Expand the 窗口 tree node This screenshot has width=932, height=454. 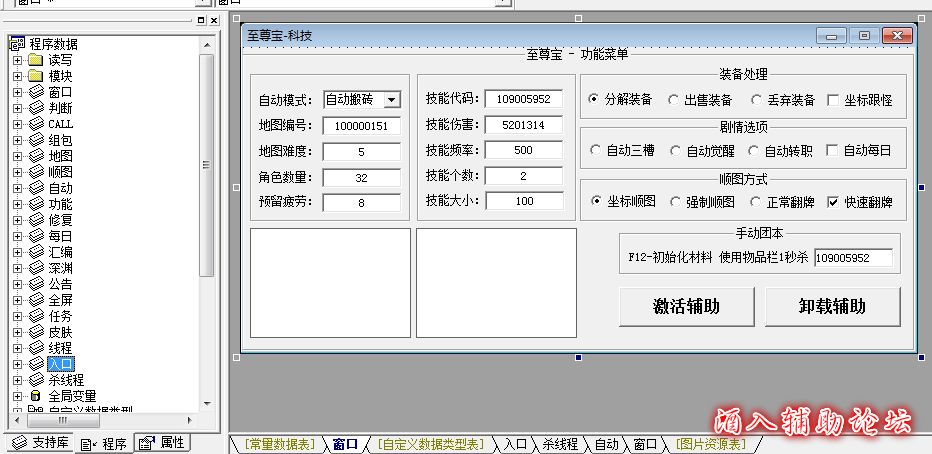[x=17, y=92]
